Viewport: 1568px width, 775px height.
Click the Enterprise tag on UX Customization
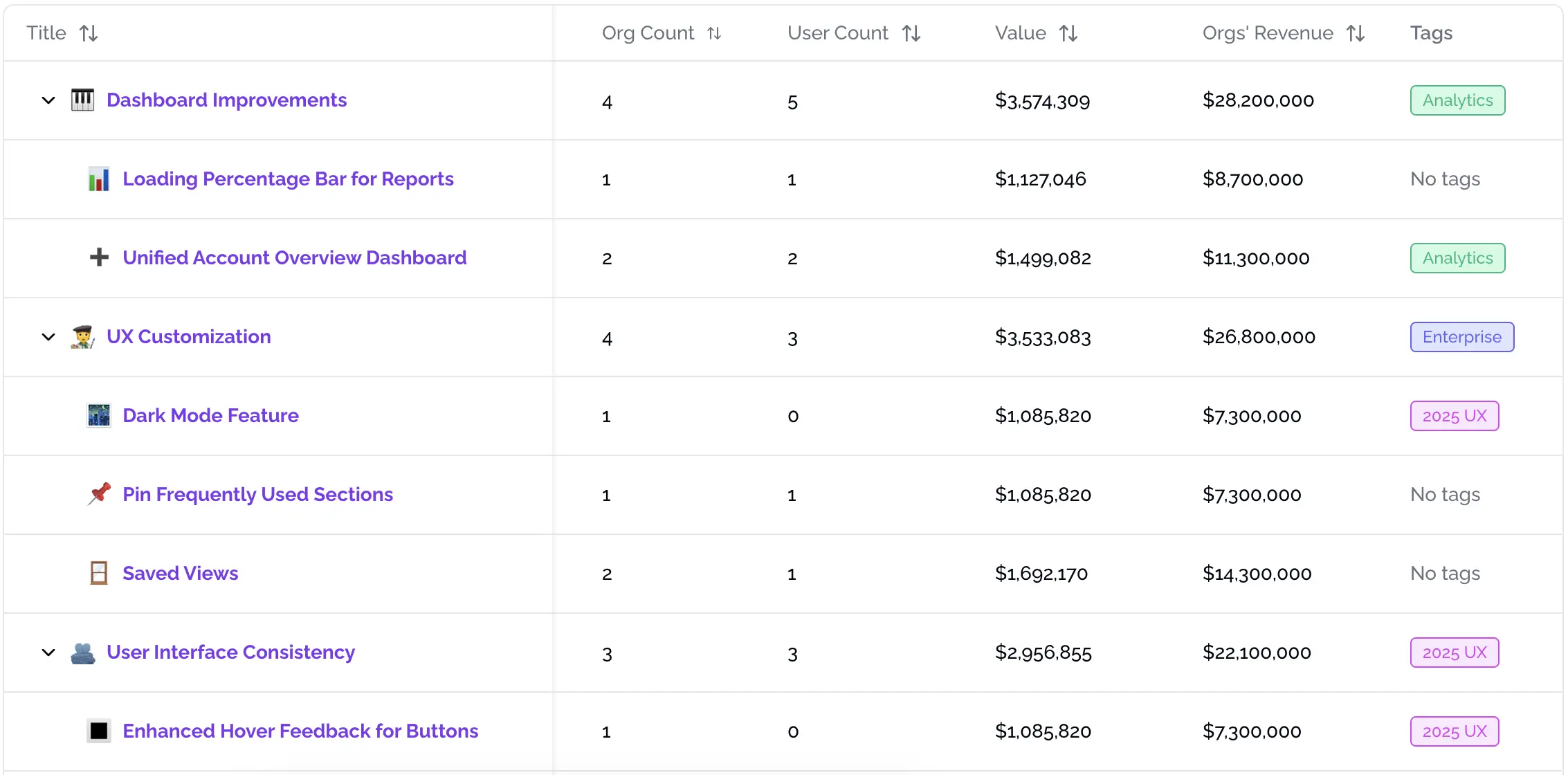click(1461, 337)
